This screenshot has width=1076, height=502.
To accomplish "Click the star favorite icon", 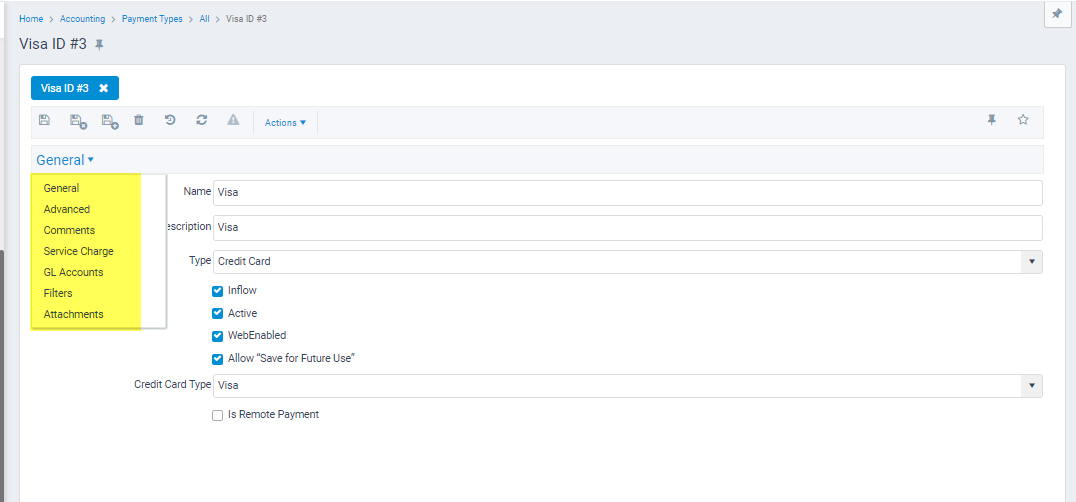I will [1023, 120].
